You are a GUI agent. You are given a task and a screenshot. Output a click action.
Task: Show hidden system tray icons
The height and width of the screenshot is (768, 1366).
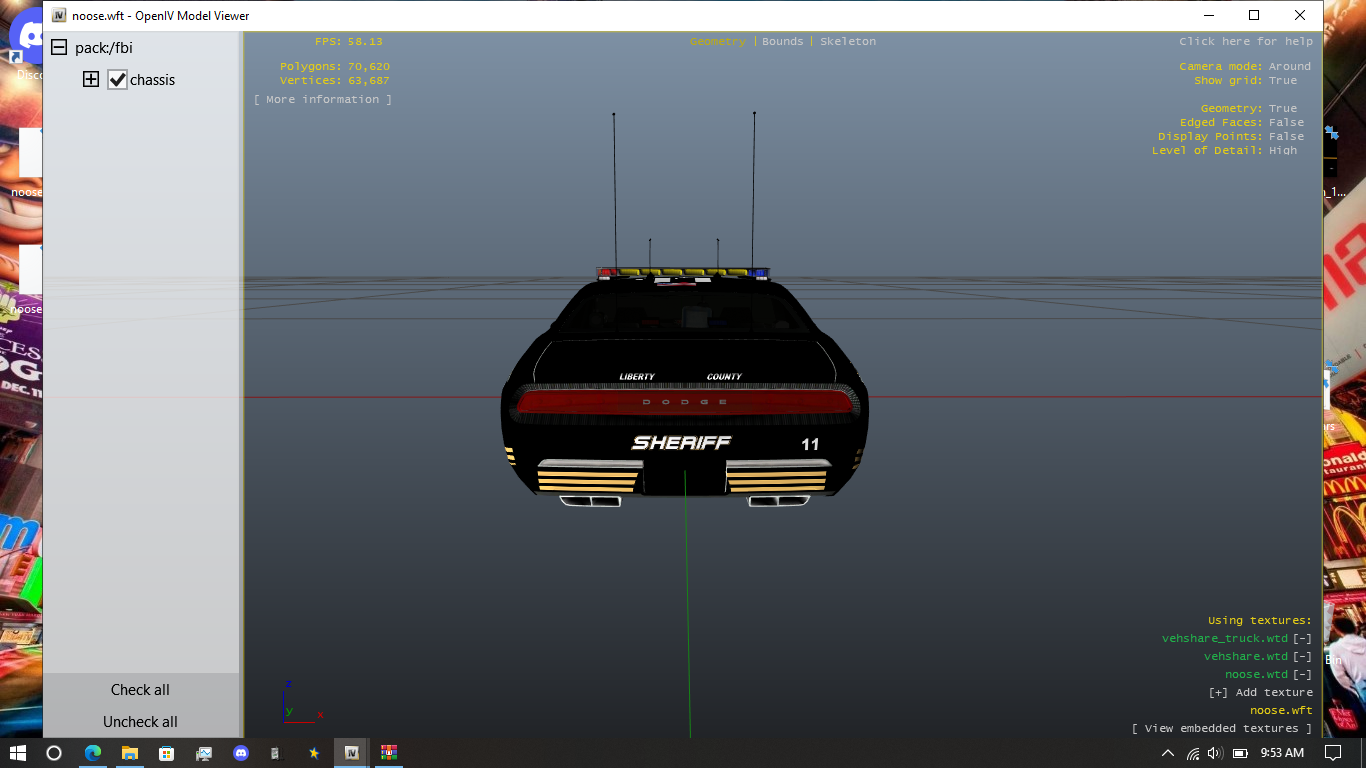1167,753
